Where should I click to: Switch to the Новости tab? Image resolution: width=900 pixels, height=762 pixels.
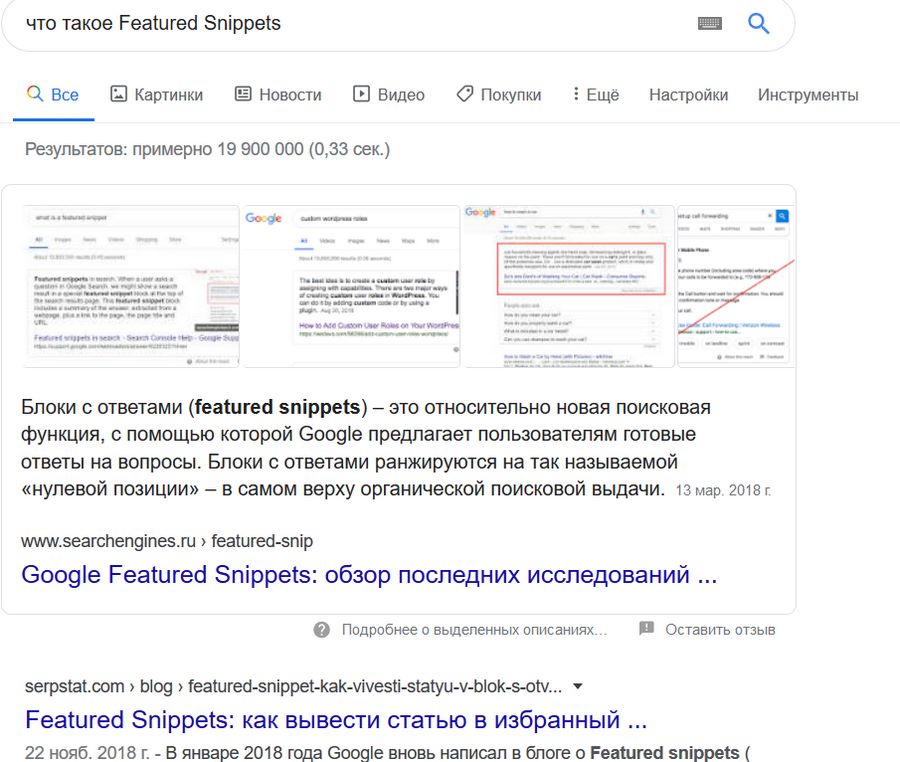point(278,95)
